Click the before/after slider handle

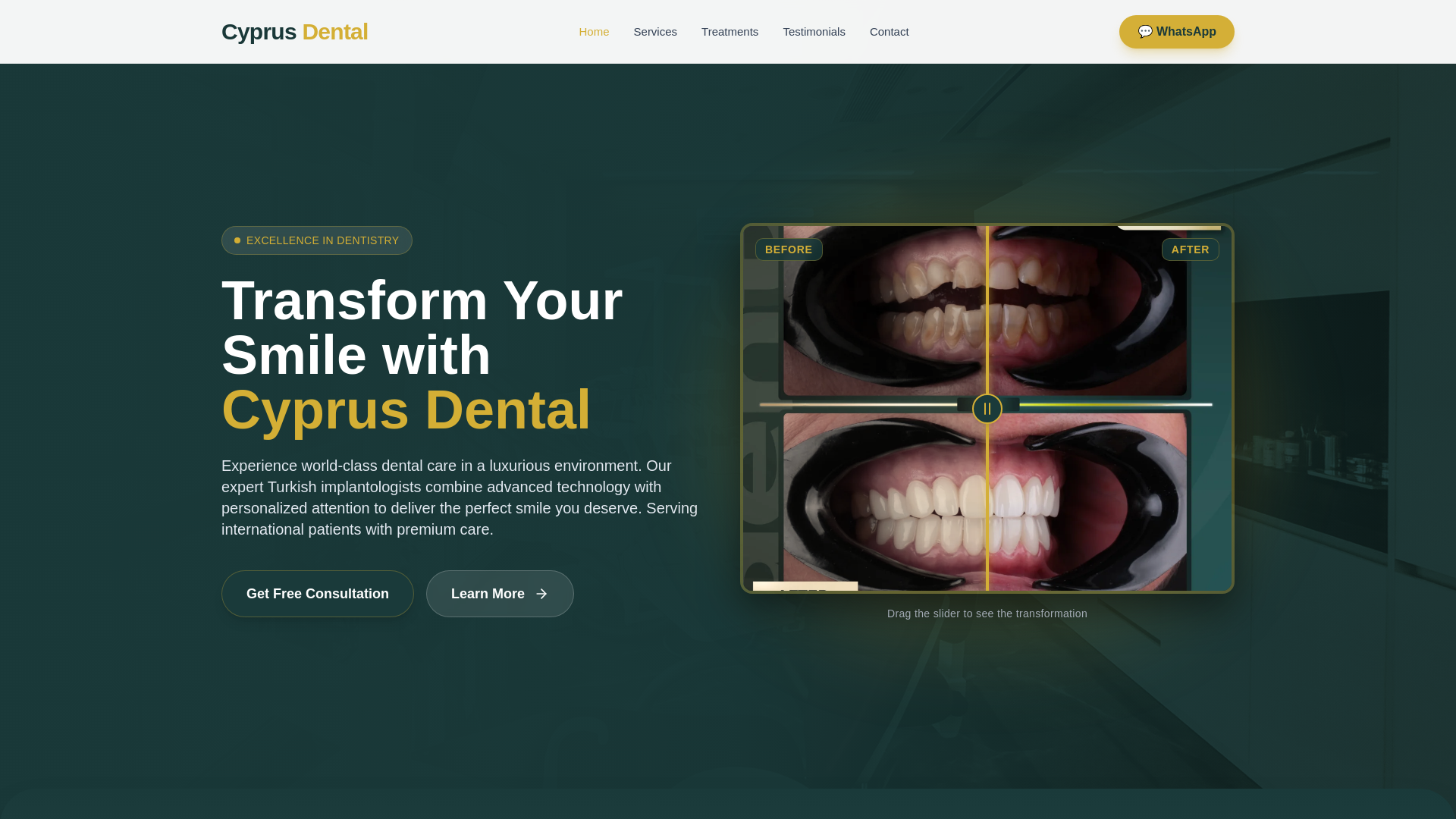(x=987, y=409)
